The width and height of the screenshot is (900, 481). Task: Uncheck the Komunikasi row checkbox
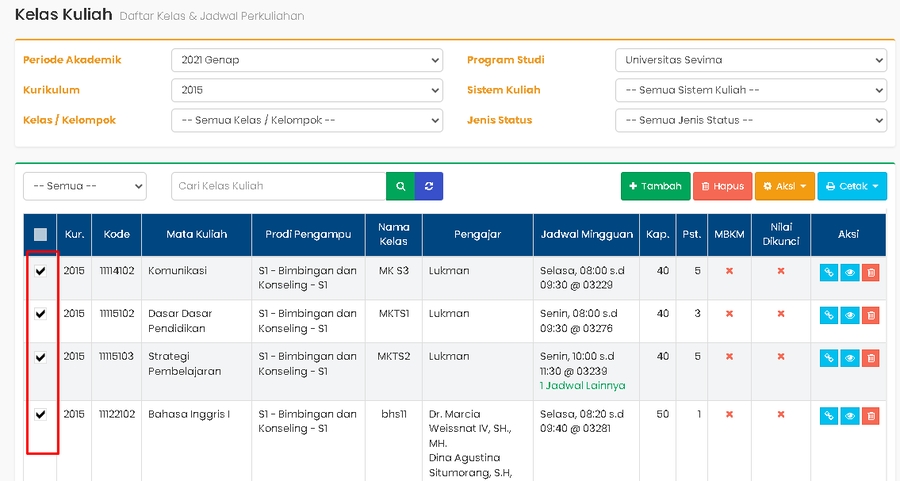[41, 271]
